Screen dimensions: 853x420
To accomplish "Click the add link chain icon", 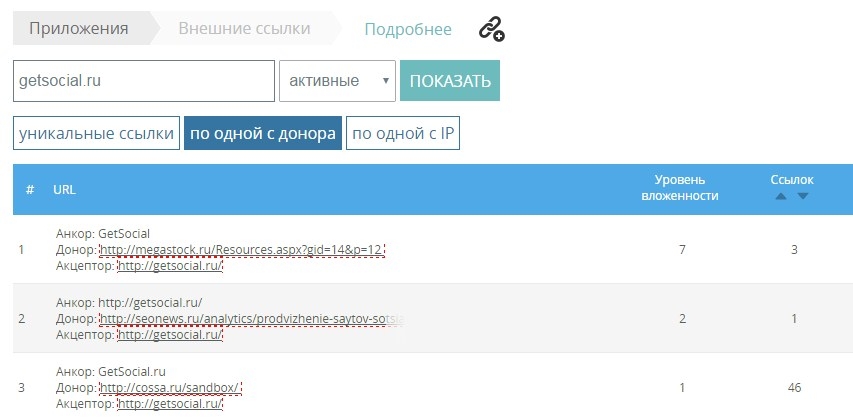I will pyautogui.click(x=491, y=29).
